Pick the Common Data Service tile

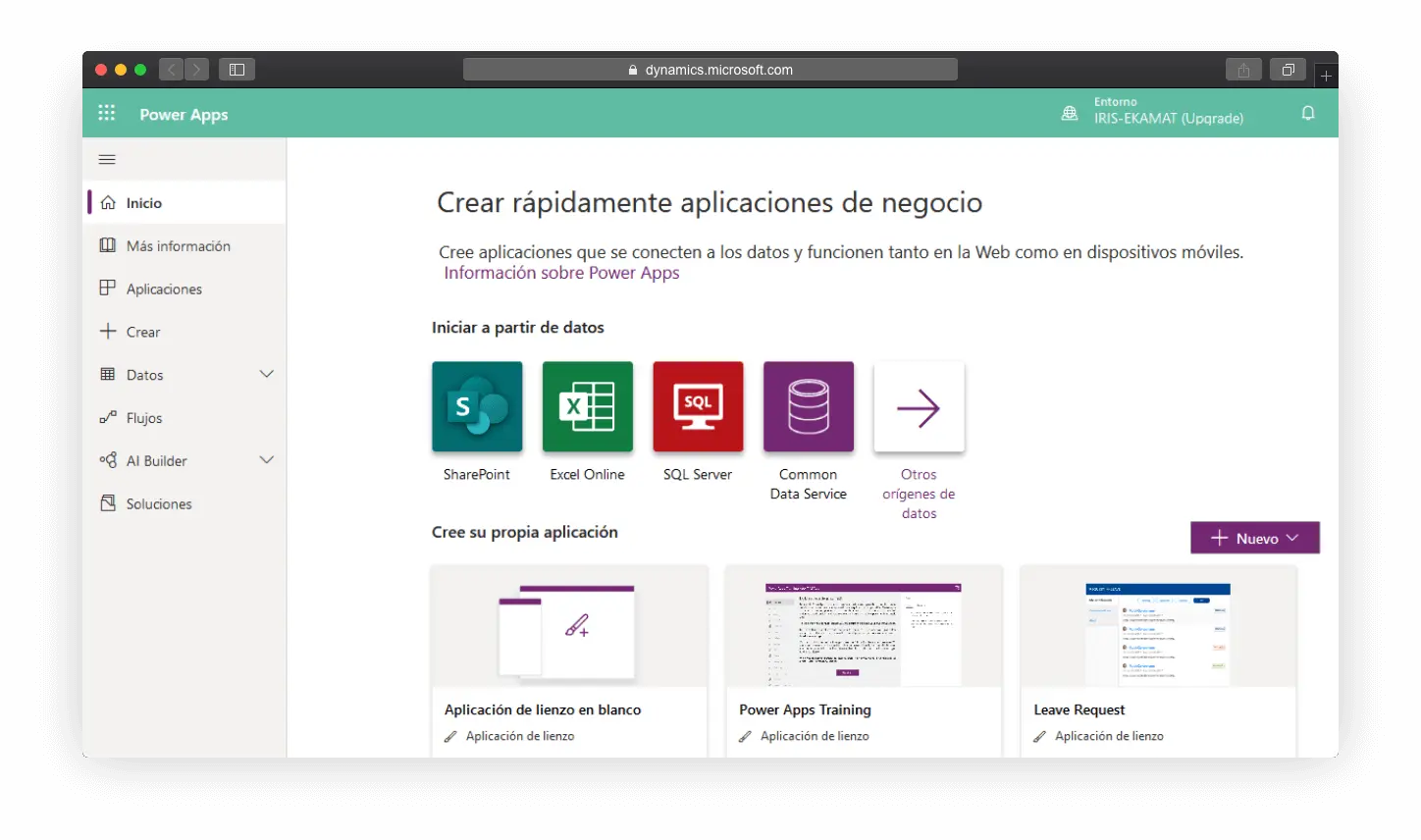click(x=808, y=407)
